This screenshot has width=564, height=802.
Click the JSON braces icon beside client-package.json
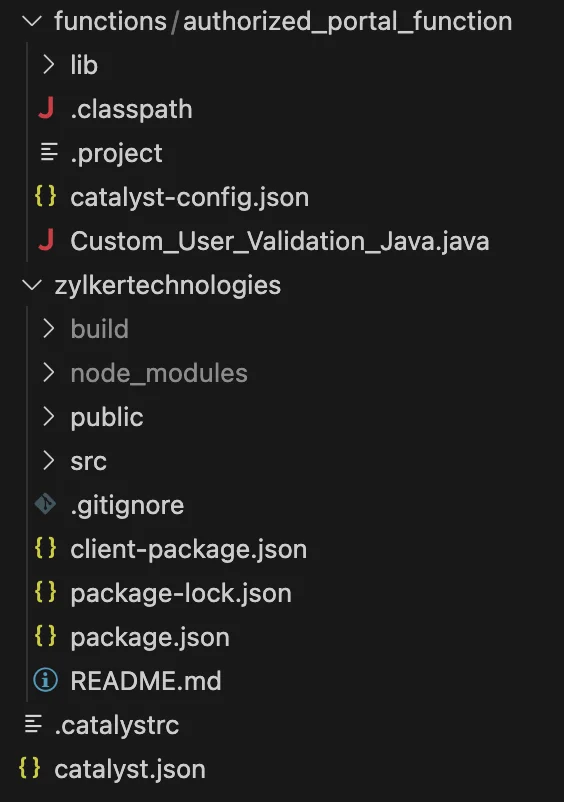tap(46, 548)
